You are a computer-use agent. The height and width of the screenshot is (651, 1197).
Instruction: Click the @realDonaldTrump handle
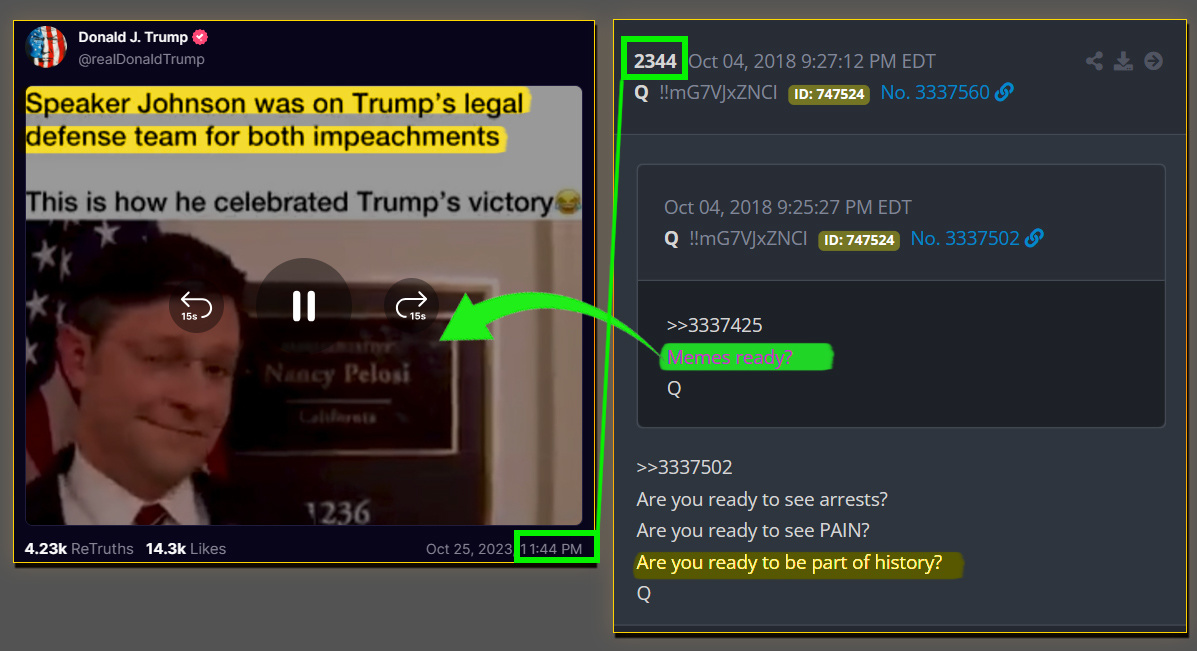pos(141,60)
